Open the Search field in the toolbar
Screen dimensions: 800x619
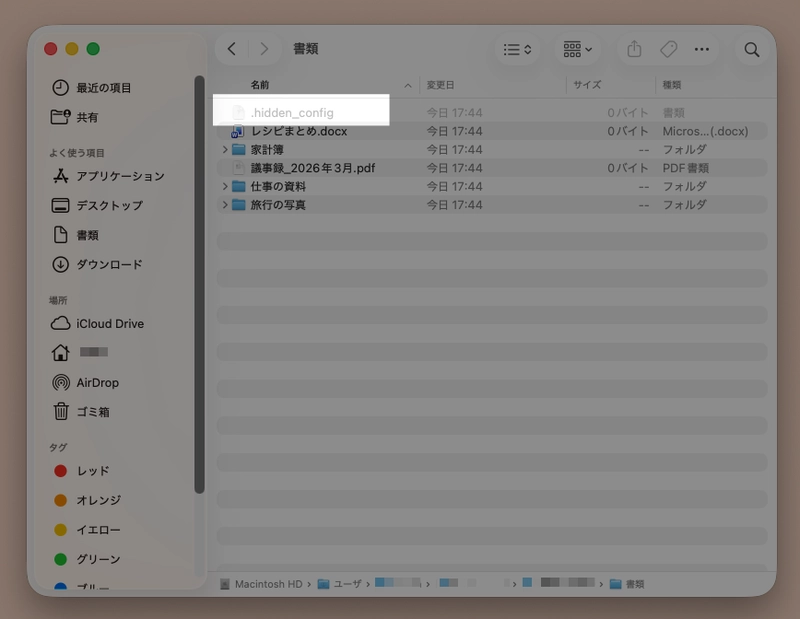750,49
